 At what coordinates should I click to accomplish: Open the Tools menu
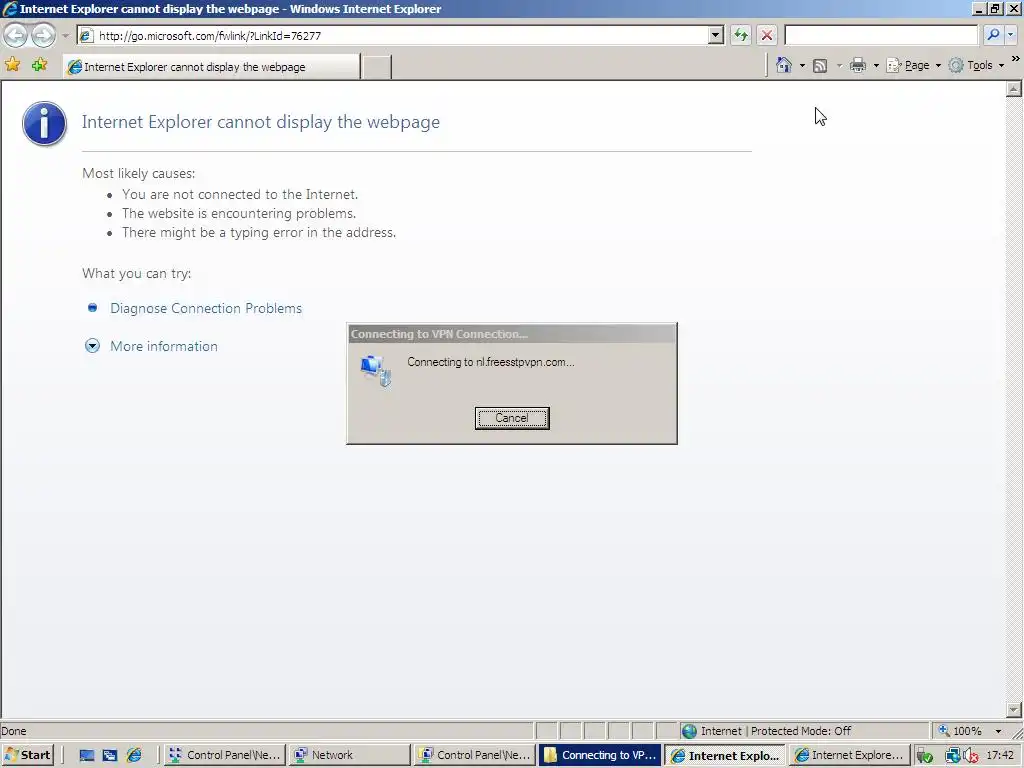976,65
